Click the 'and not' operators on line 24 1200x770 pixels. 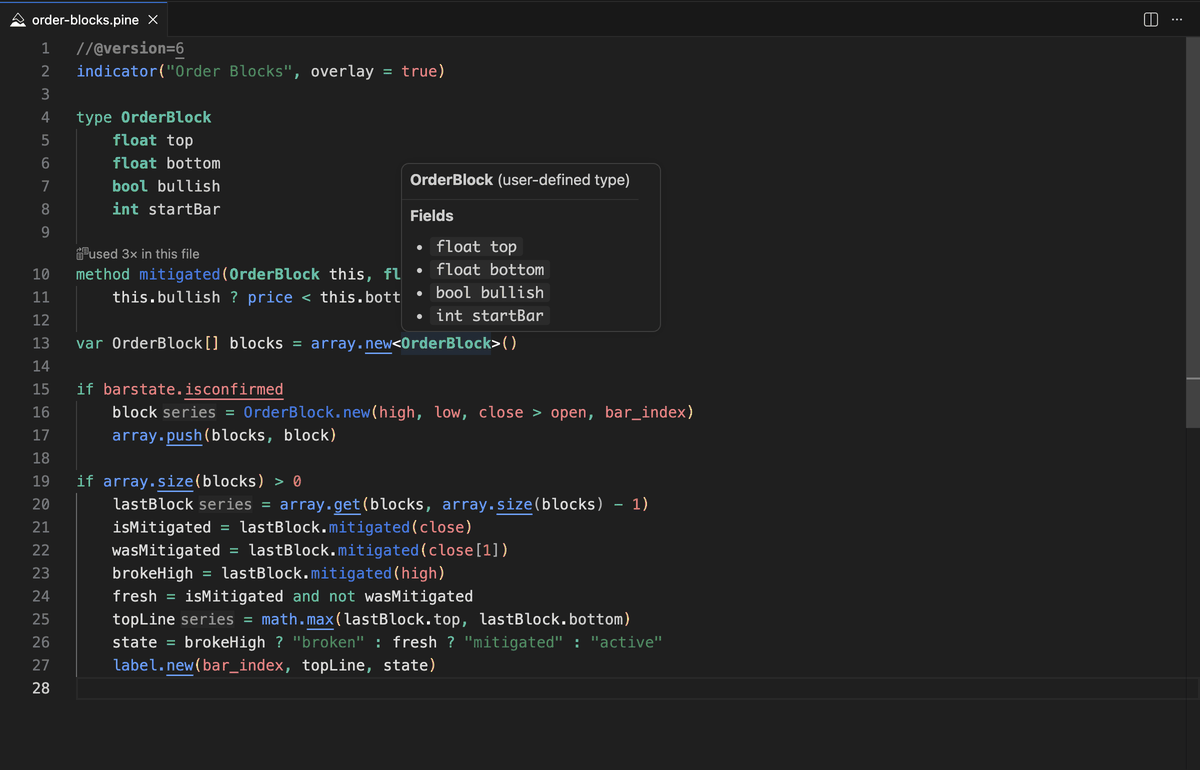[324, 597]
